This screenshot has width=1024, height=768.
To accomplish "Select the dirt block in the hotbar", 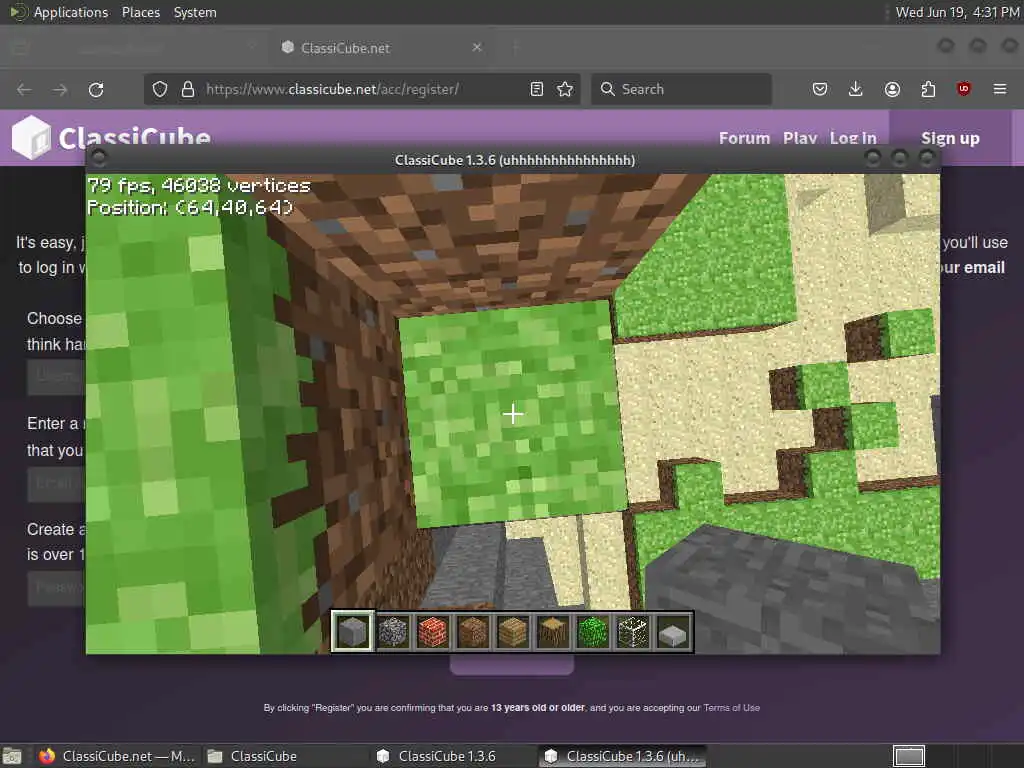I will 473,632.
